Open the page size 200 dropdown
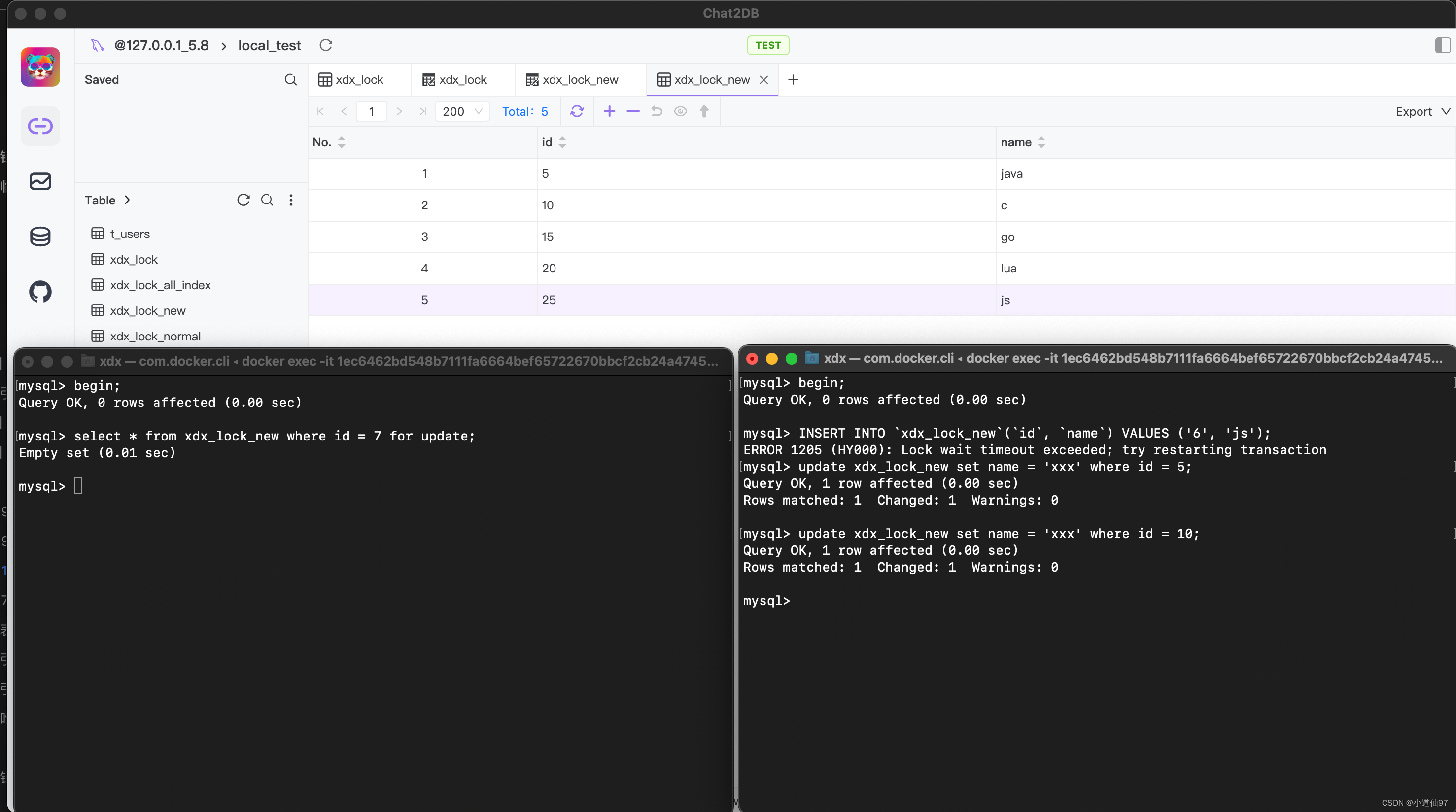This screenshot has height=812, width=1456. 462,111
